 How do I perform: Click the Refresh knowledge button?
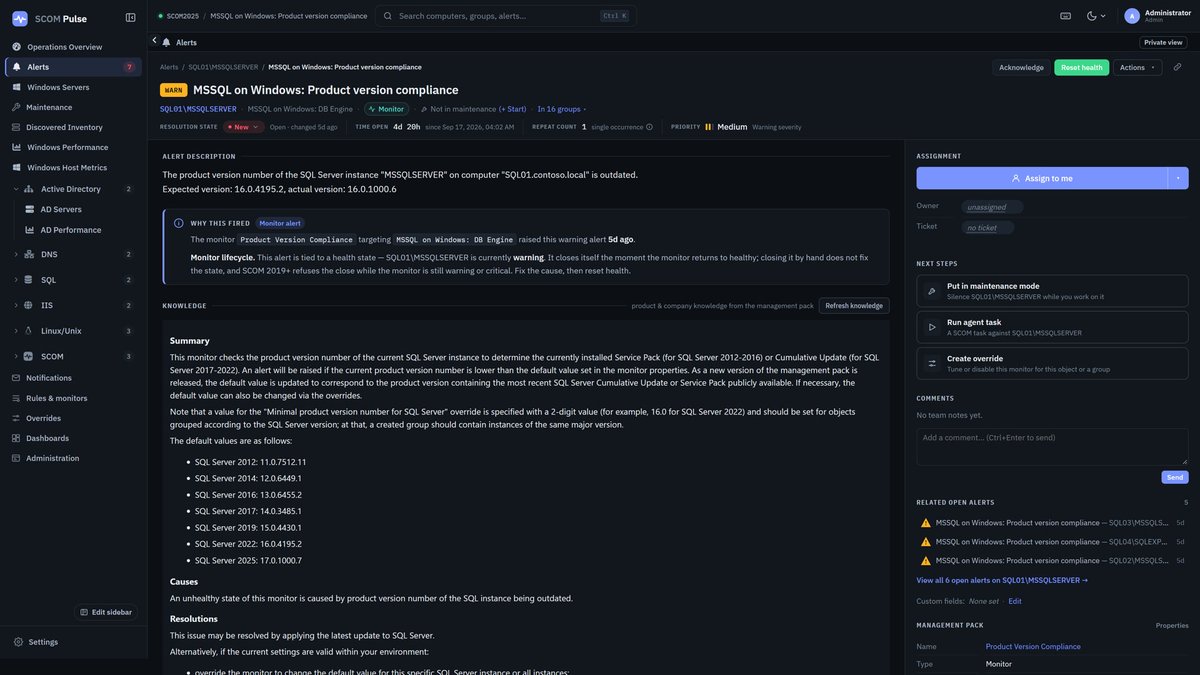(854, 306)
